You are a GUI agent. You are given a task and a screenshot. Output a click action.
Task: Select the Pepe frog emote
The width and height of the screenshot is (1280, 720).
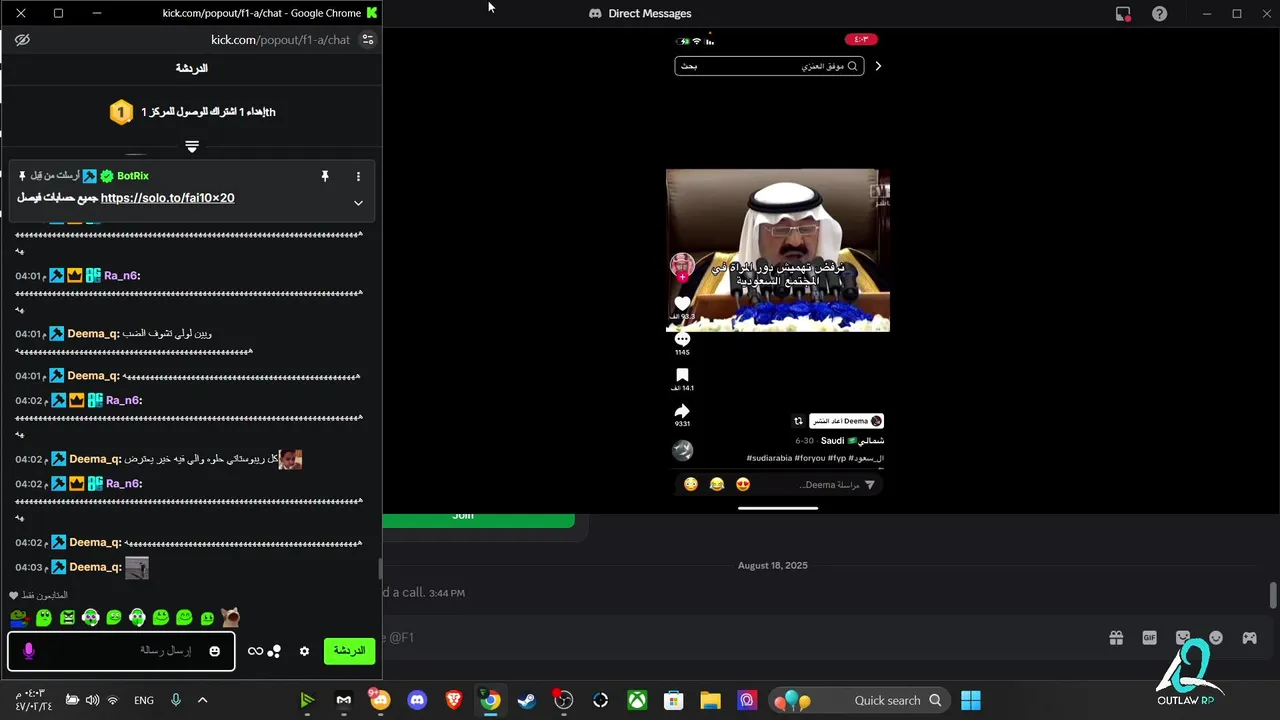pyautogui.click(x=19, y=617)
